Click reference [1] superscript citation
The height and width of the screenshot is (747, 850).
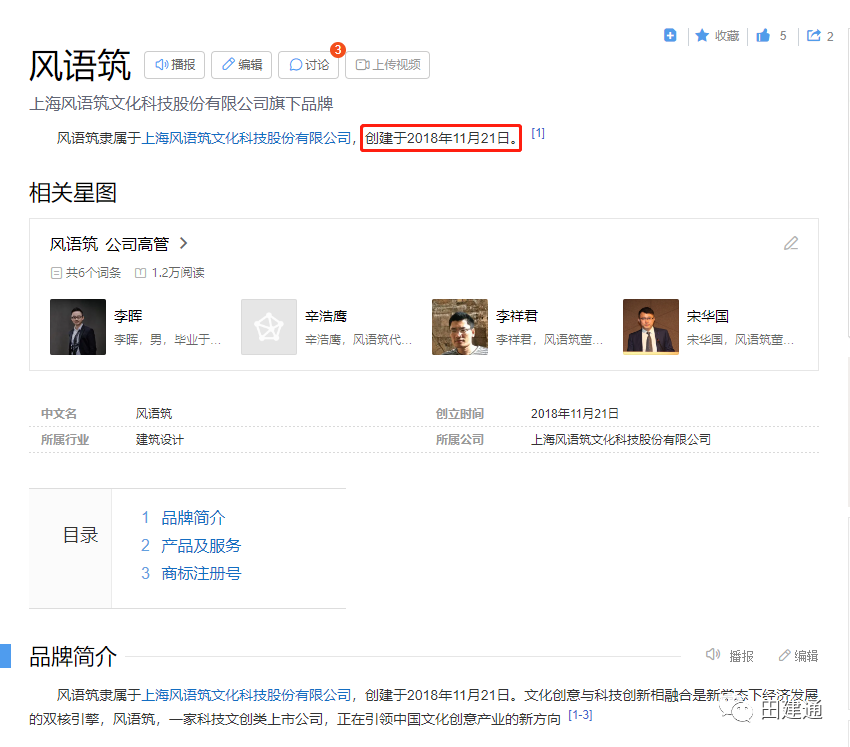(x=538, y=133)
